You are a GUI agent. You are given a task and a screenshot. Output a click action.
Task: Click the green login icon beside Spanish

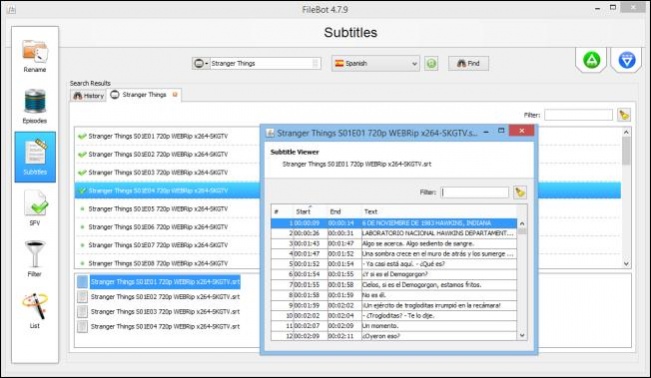(431, 64)
